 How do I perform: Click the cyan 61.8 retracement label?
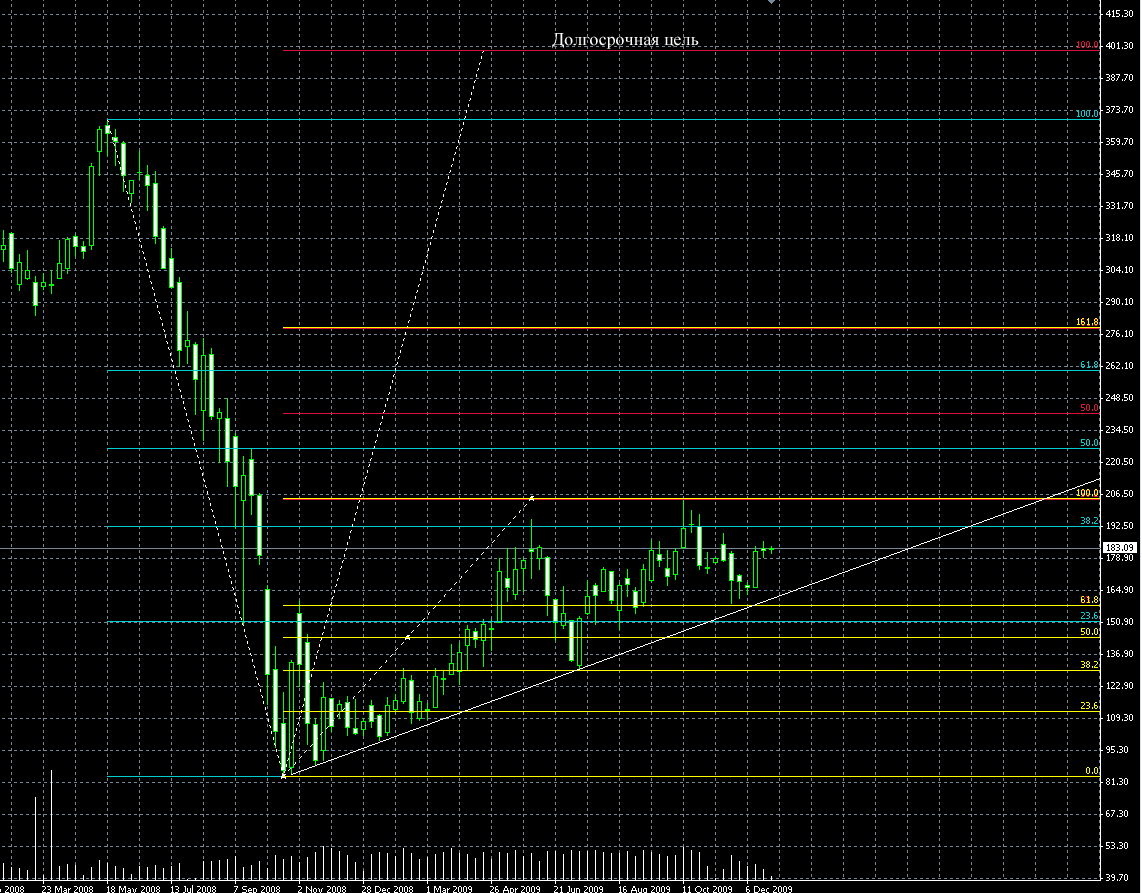click(x=1089, y=366)
